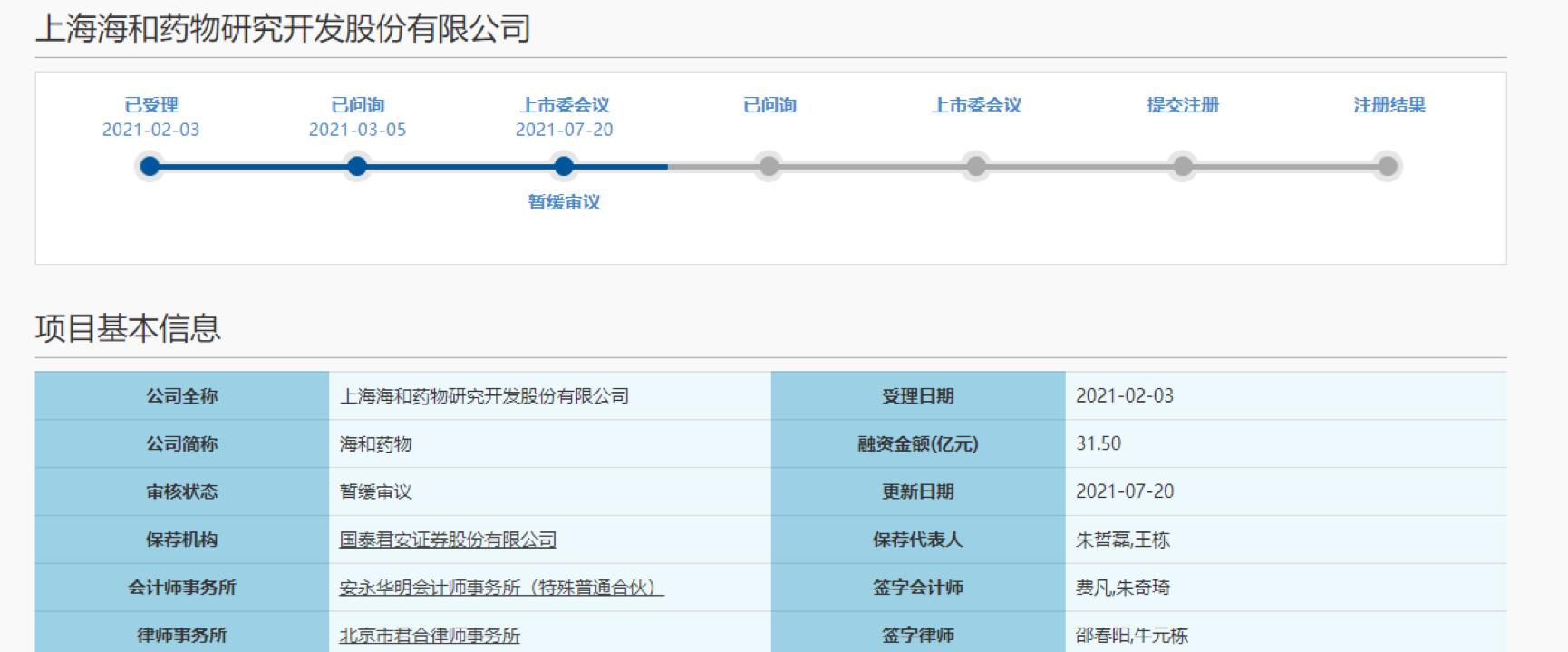Click the 保荐代表人 header cell
The width and height of the screenshot is (1568, 652).
pyautogui.click(x=918, y=540)
